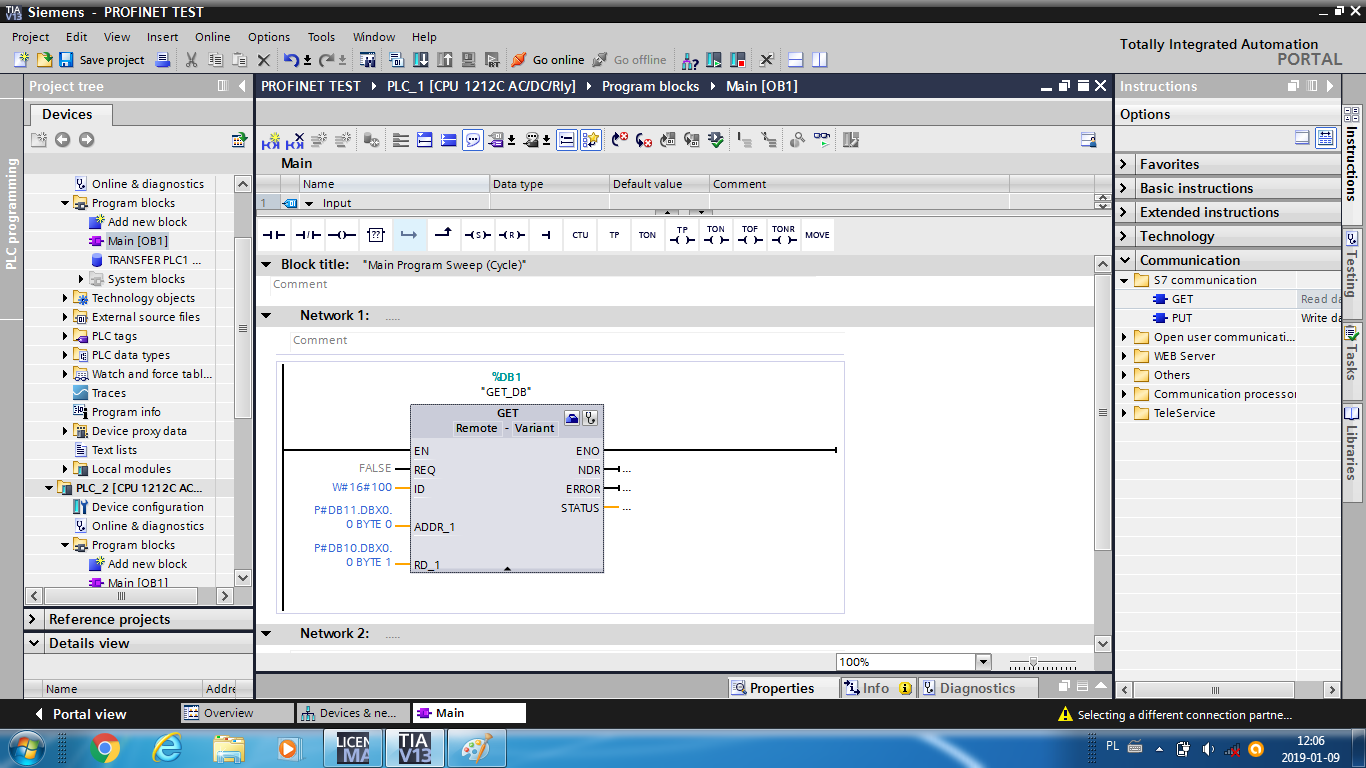The width and height of the screenshot is (1366, 768).
Task: Open the Online menu
Action: (x=212, y=37)
